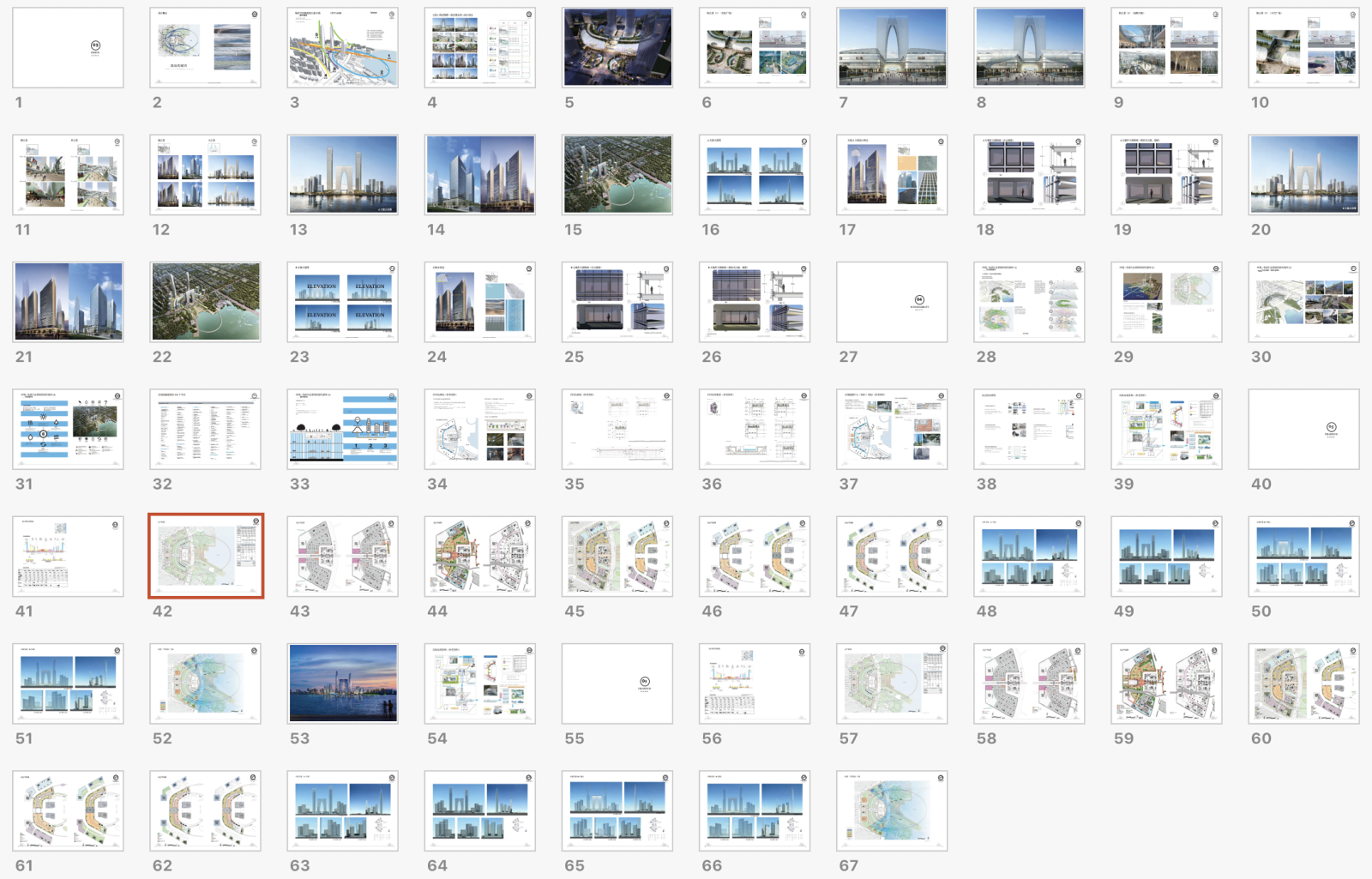Viewport: 1372px width, 879px height.
Task: Select blank section page 27
Action: 892,302
